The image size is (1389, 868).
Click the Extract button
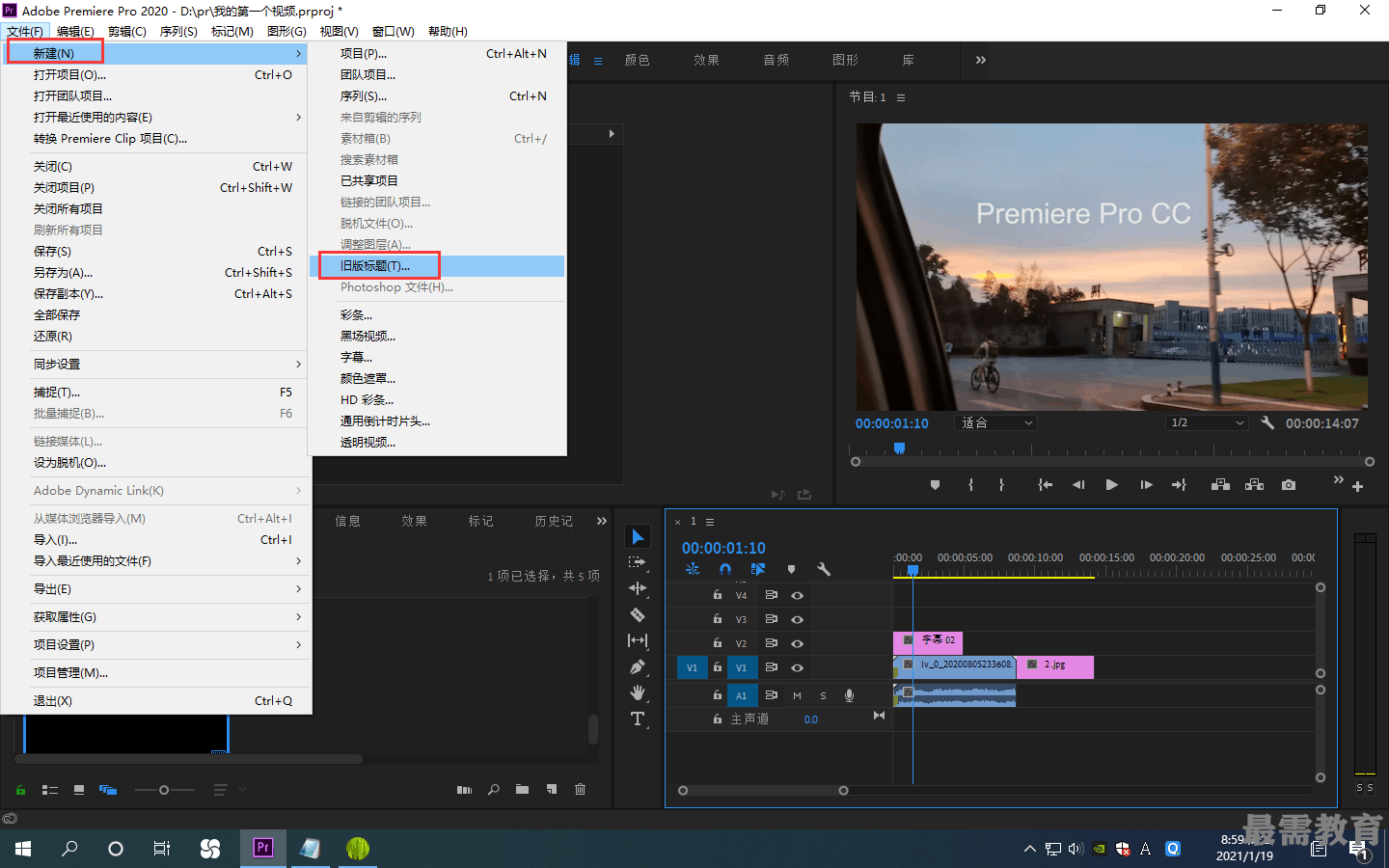point(1254,485)
